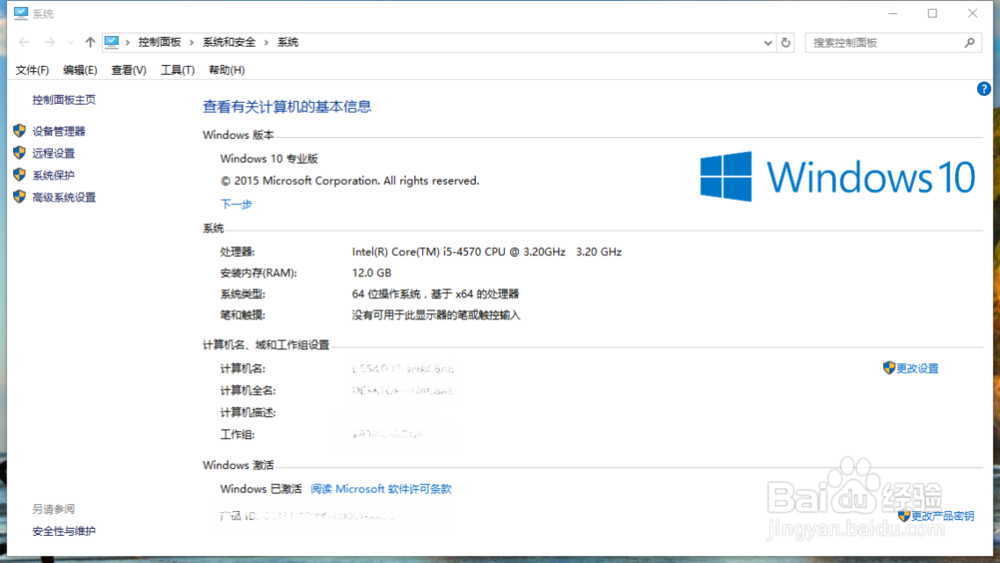Click the 没有可用于此显示器的笔或触控输入 text
Image resolution: width=1000 pixels, height=563 pixels.
[x=436, y=315]
